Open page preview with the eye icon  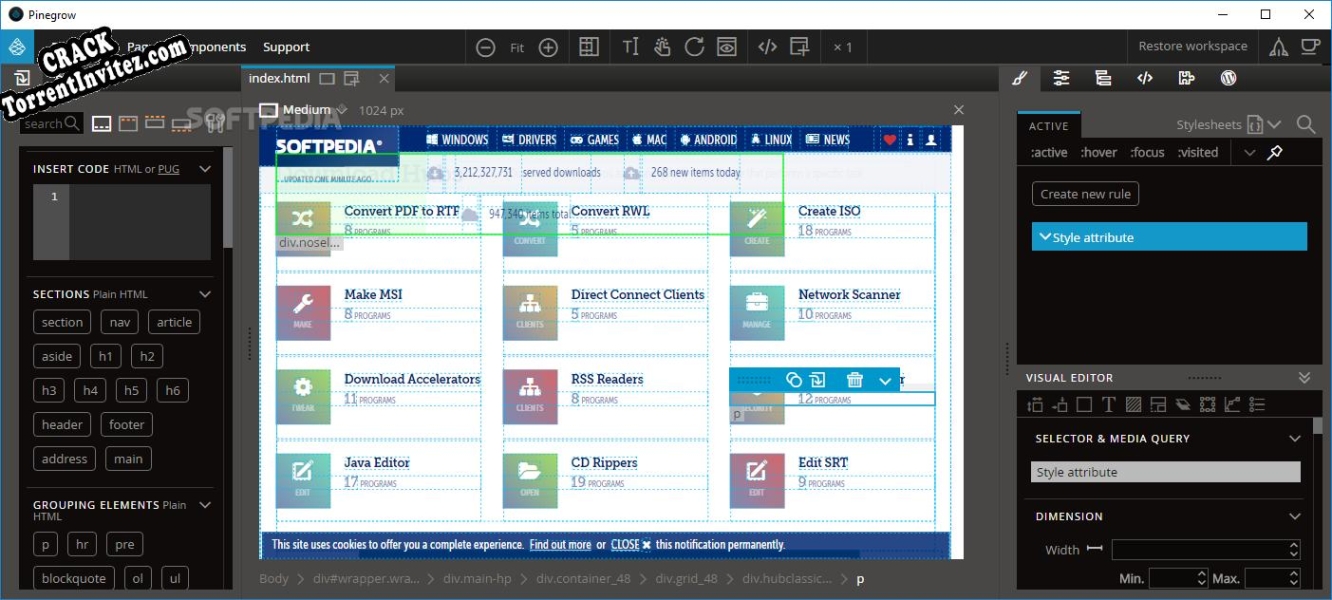coord(727,46)
